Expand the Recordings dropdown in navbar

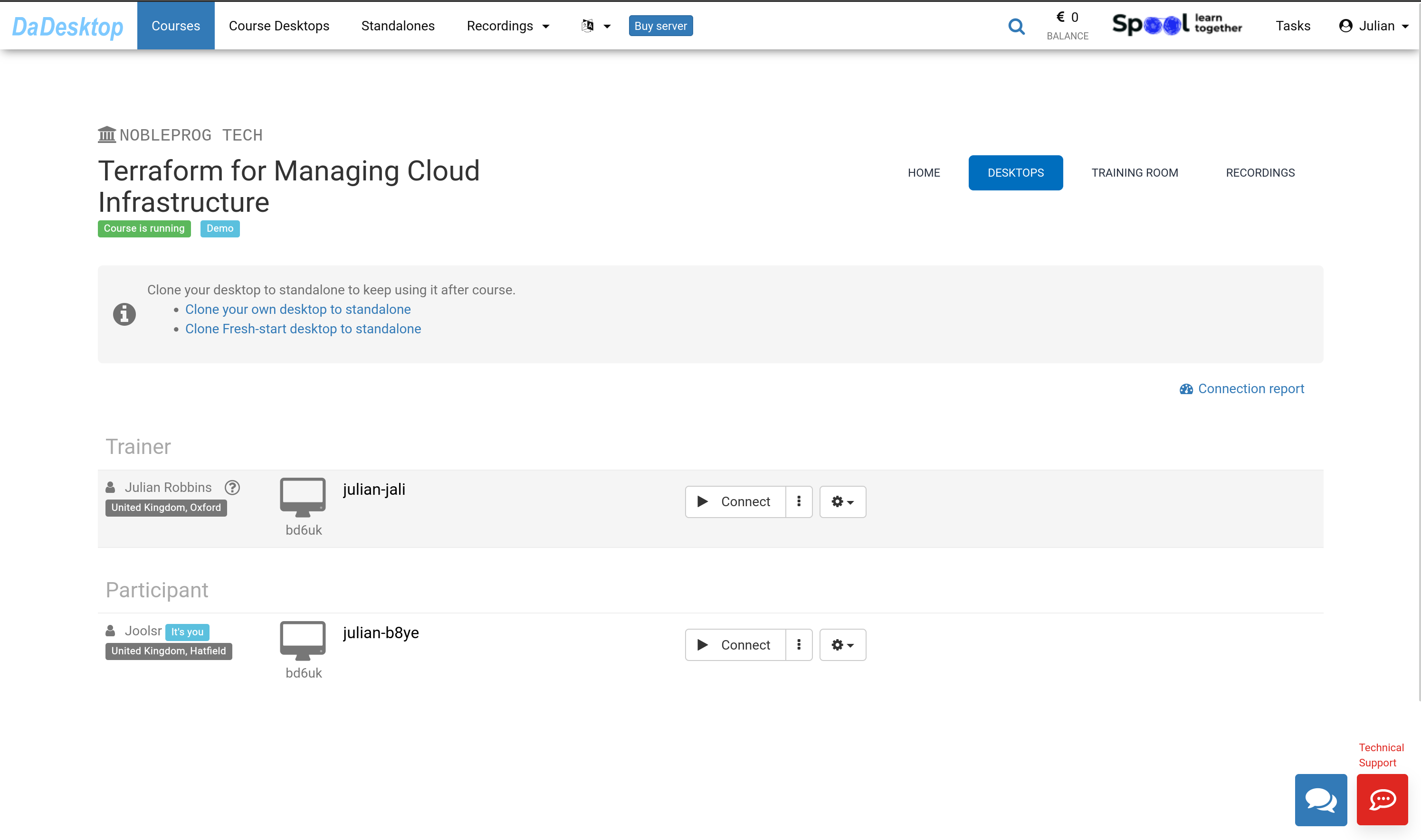[x=507, y=26]
